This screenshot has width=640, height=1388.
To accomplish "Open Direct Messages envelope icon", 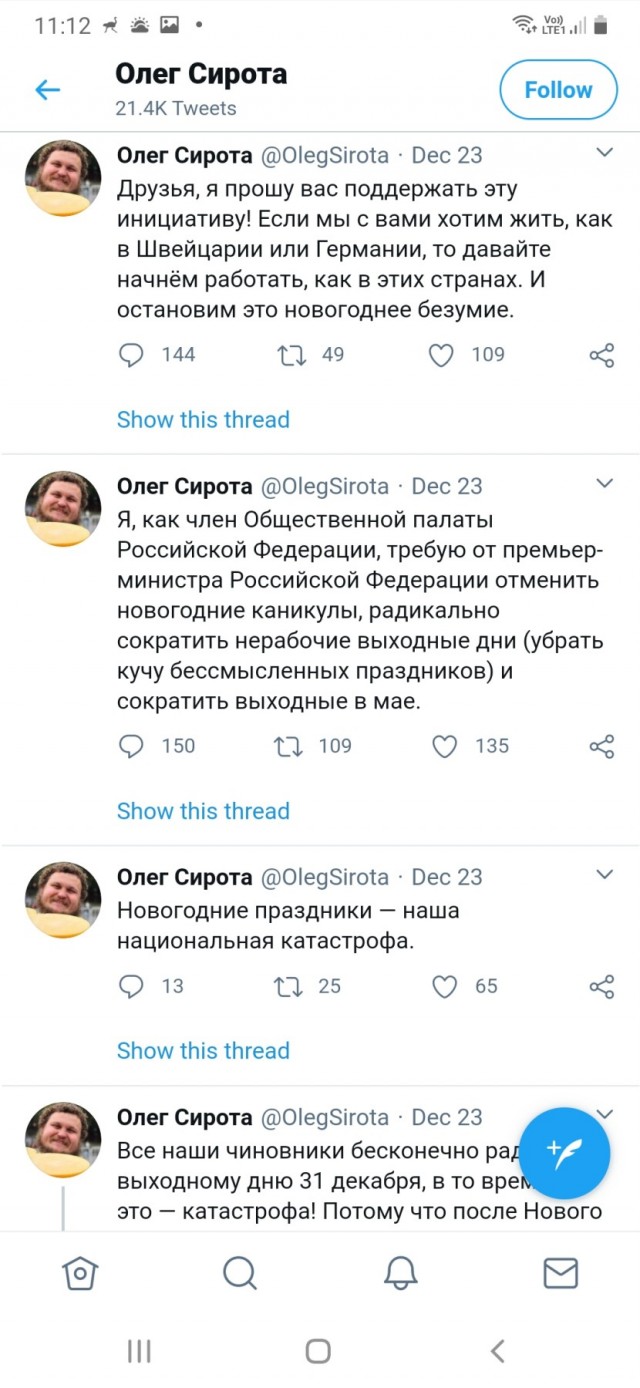I will [560, 1273].
